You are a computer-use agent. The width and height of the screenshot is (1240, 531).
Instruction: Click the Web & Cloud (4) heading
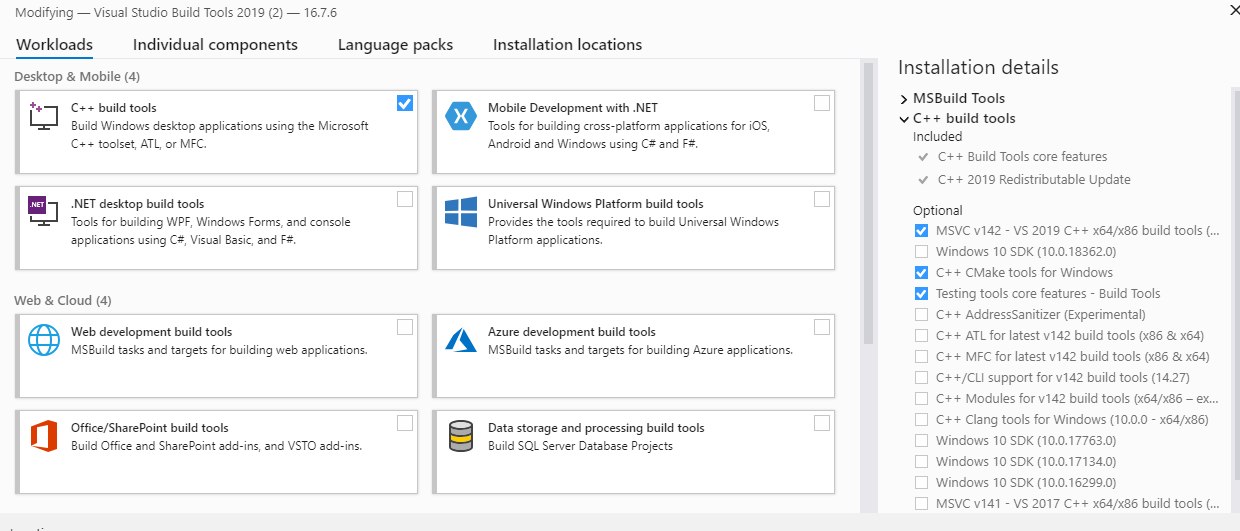(x=63, y=301)
